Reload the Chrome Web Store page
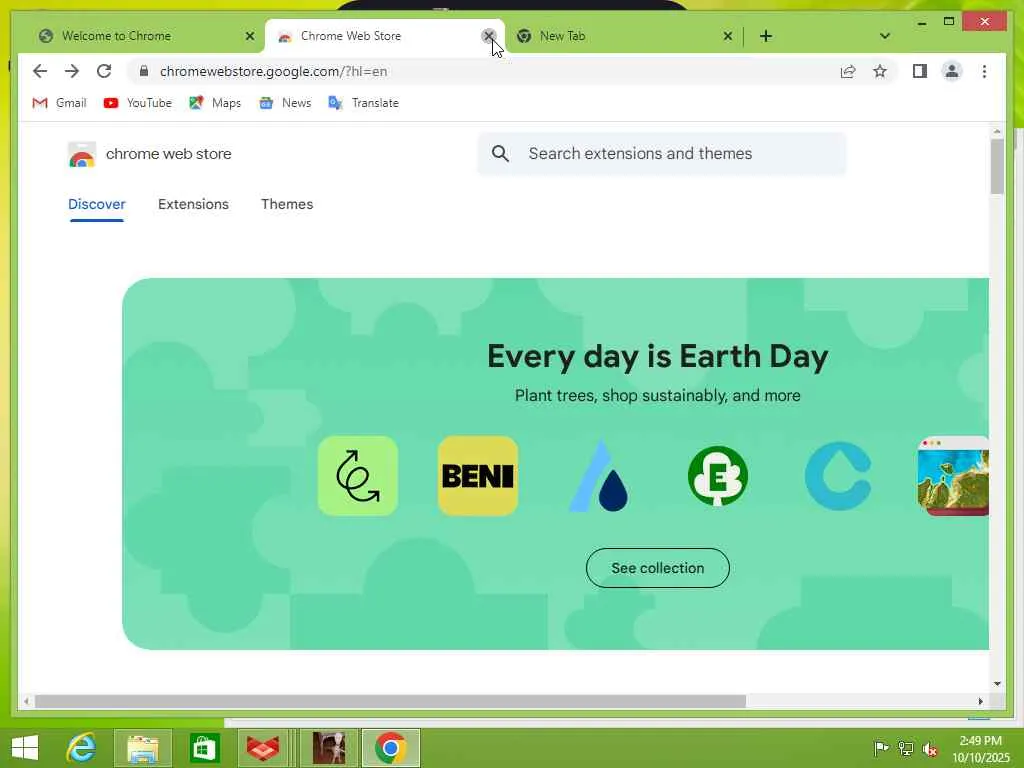 tap(104, 71)
